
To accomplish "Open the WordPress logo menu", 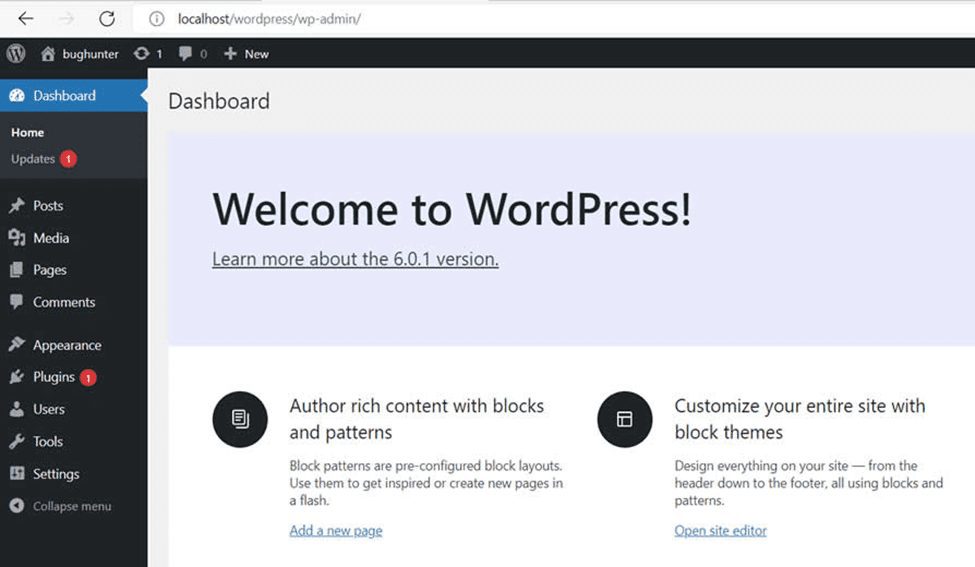I will (16, 53).
